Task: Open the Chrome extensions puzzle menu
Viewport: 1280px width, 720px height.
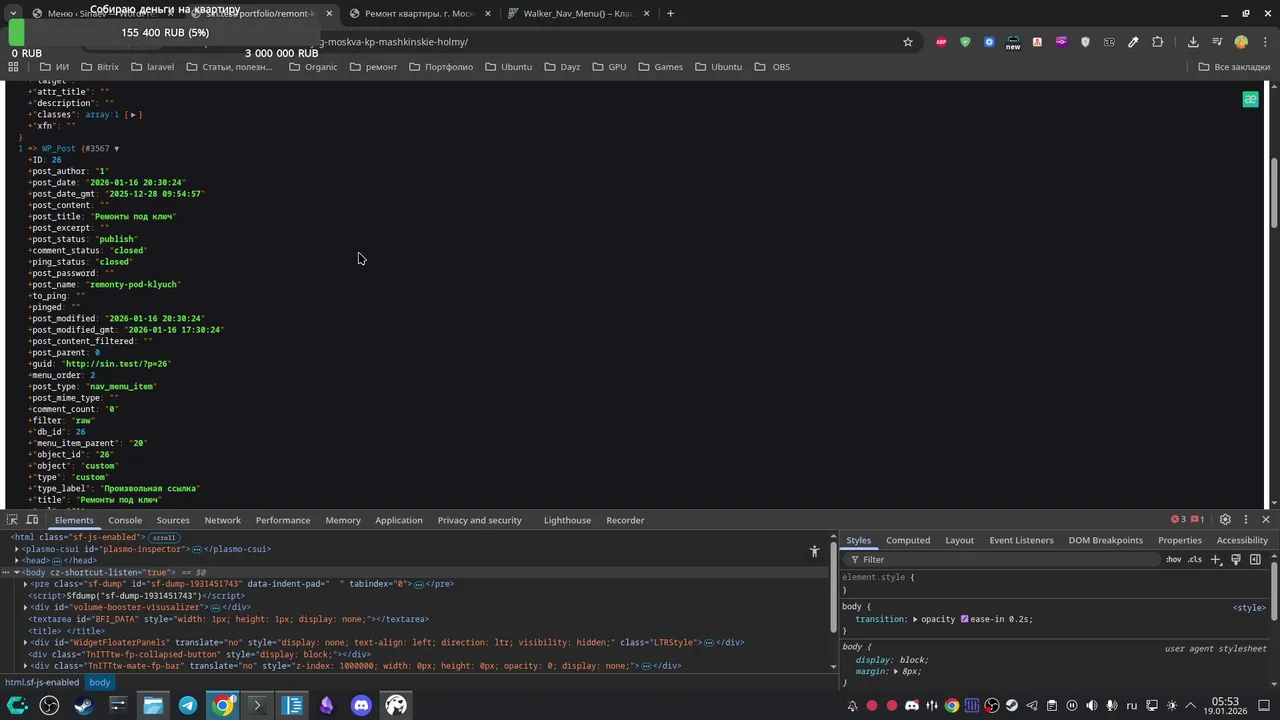Action: pyautogui.click(x=1158, y=42)
